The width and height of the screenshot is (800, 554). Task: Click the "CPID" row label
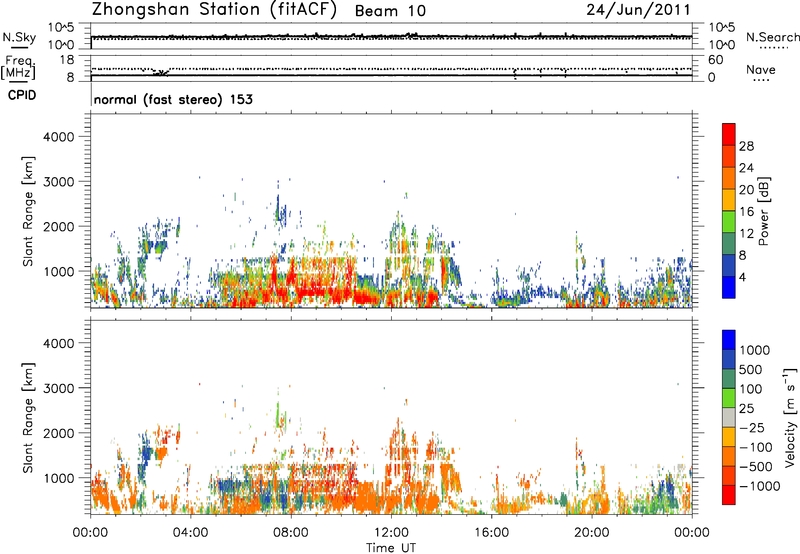pos(22,95)
